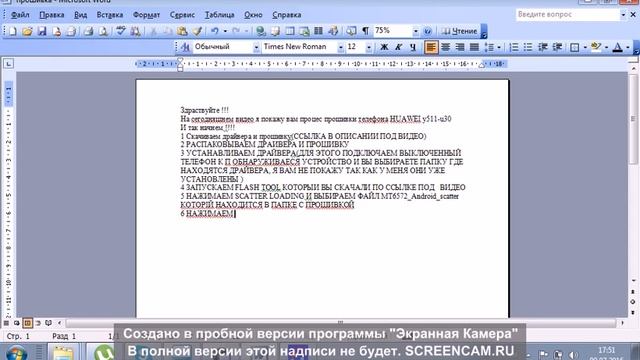The width and height of the screenshot is (640, 360).
Task: Center the paragraph text
Action: tap(445, 47)
